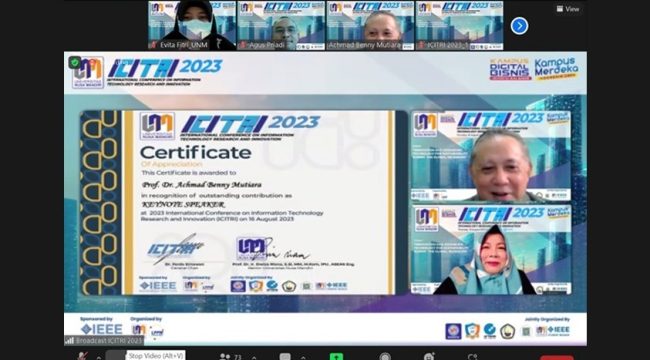Image resolution: width=650 pixels, height=360 pixels.
Task: Open the Chat panel
Action: click(285, 357)
